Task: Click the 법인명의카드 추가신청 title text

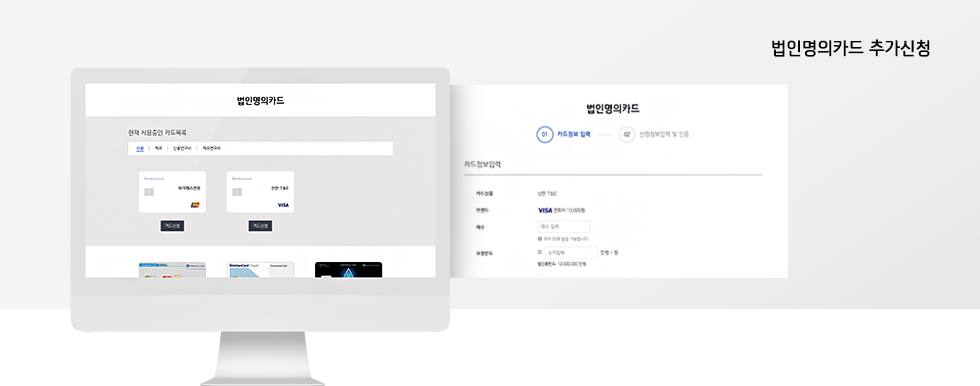Action: tap(851, 49)
